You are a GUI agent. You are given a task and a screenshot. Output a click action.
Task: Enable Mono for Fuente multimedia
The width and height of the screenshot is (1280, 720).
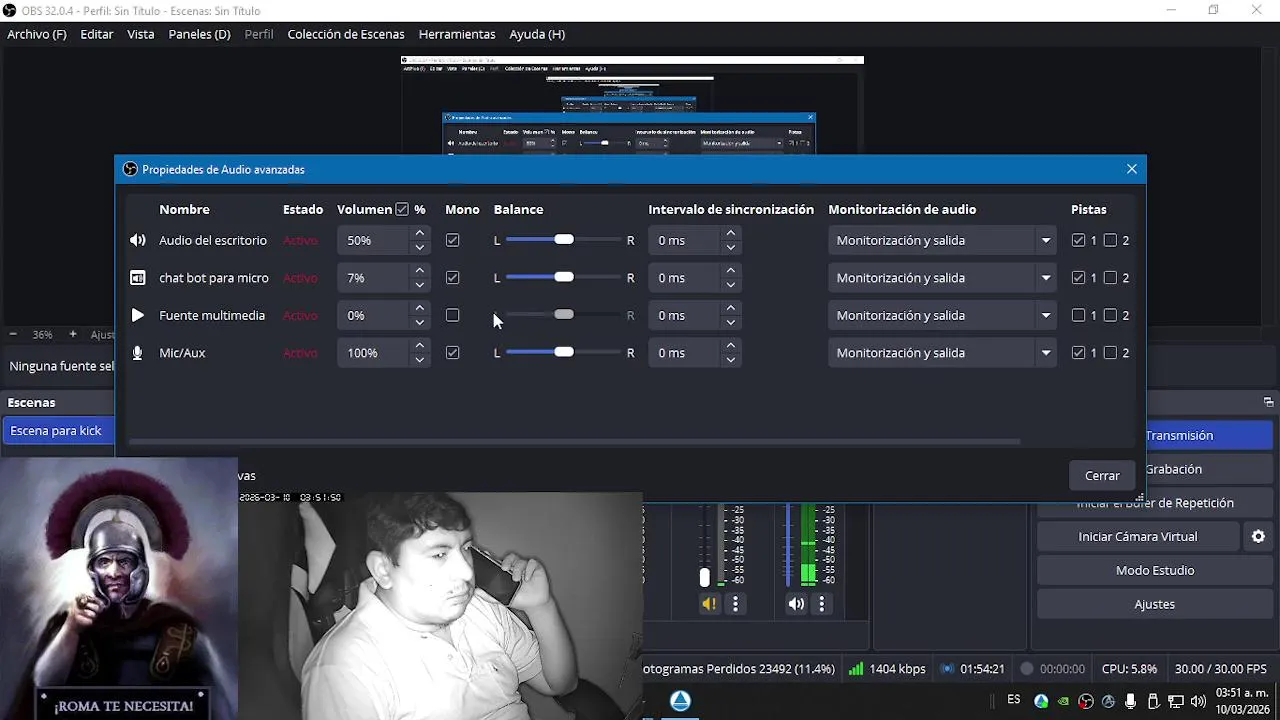pos(452,315)
